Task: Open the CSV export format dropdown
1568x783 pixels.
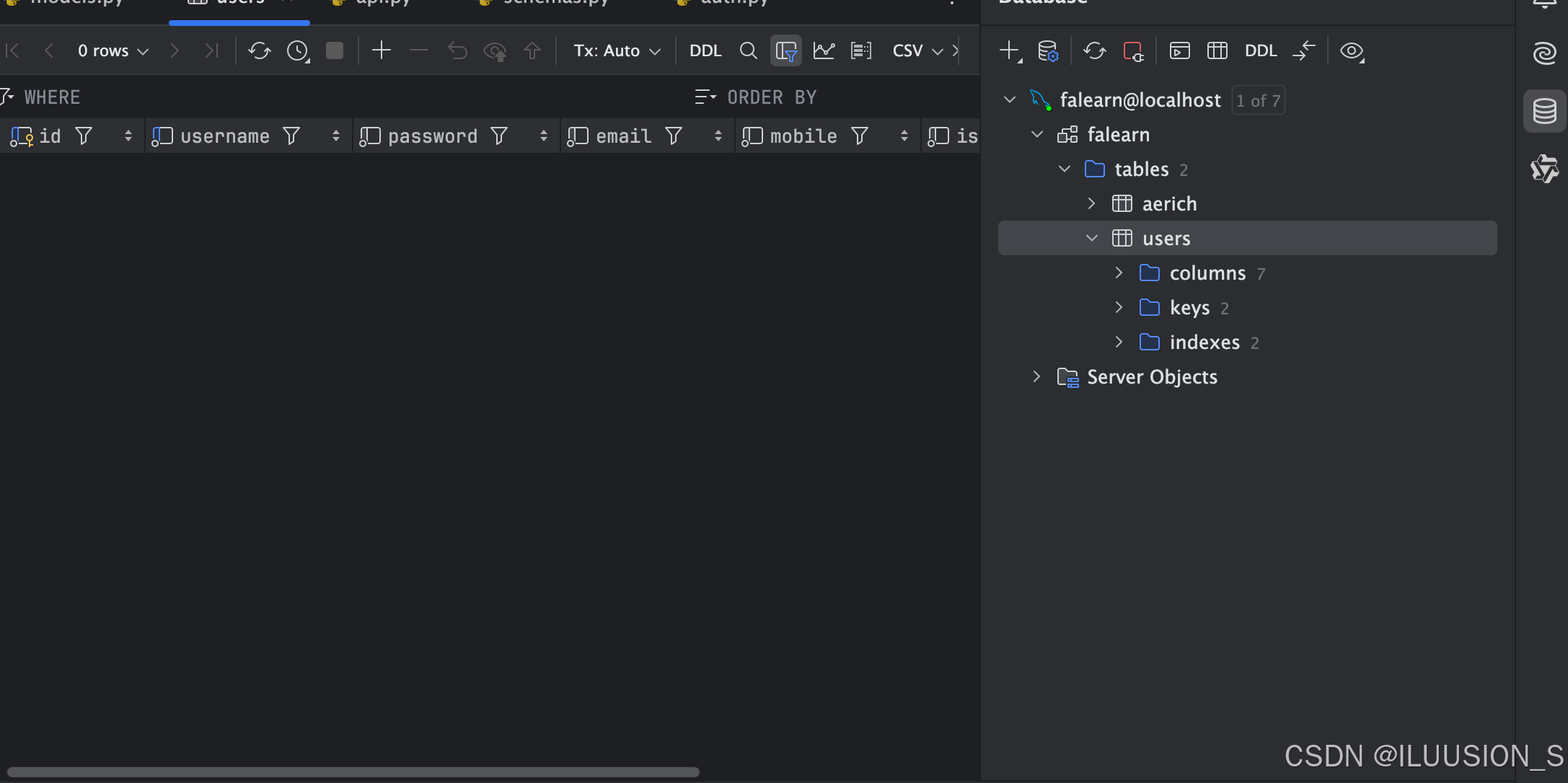Action: (x=917, y=50)
